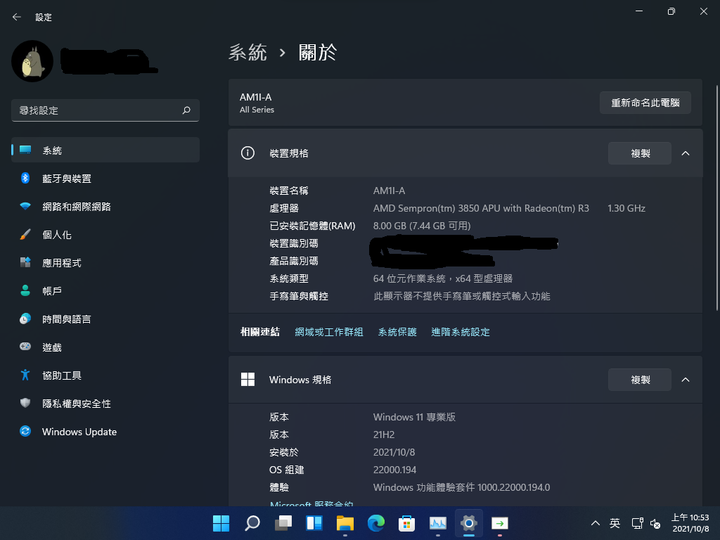Open 藍牙與裝置 settings

click(105, 178)
